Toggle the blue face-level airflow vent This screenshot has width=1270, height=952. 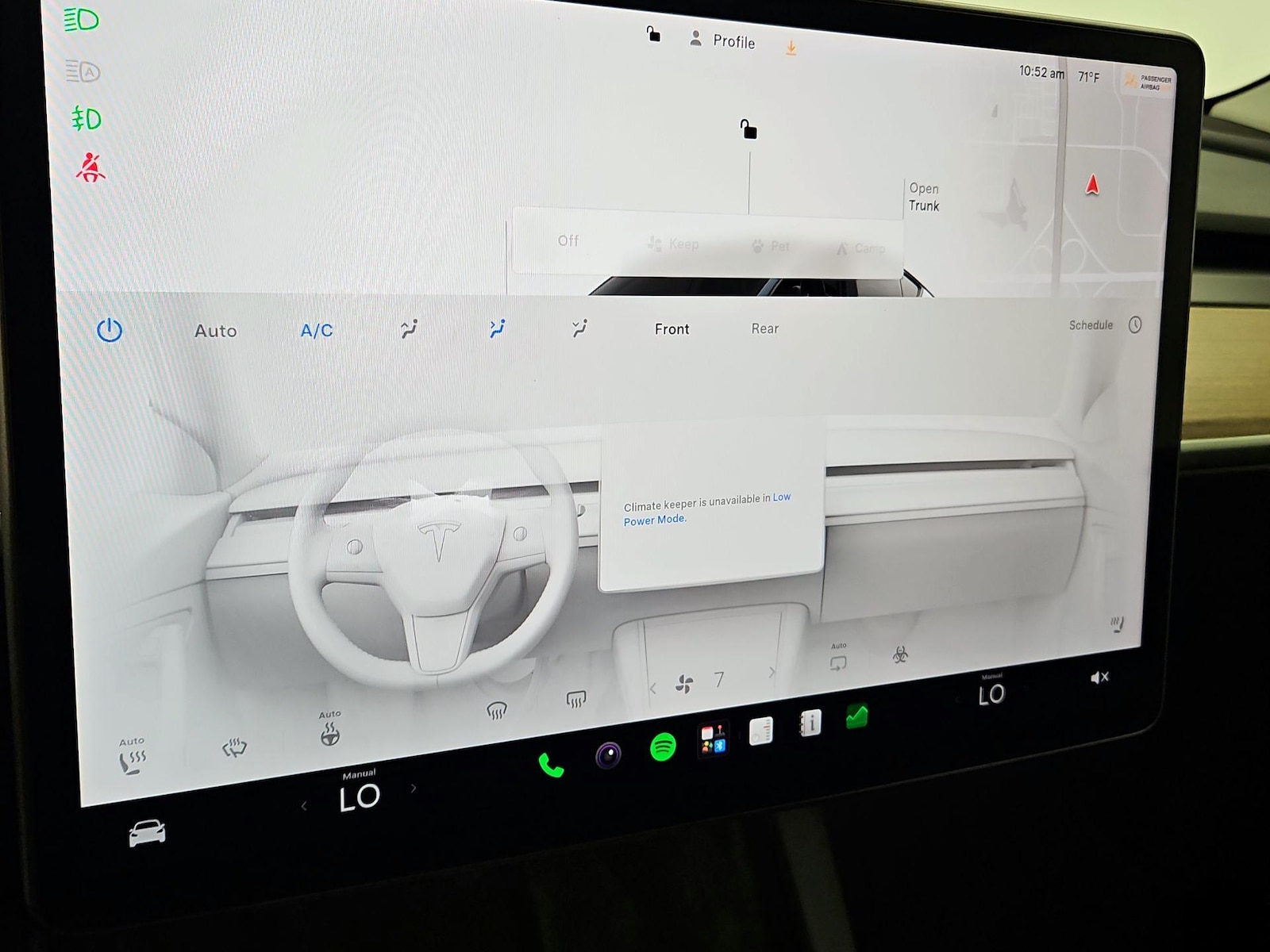(498, 328)
